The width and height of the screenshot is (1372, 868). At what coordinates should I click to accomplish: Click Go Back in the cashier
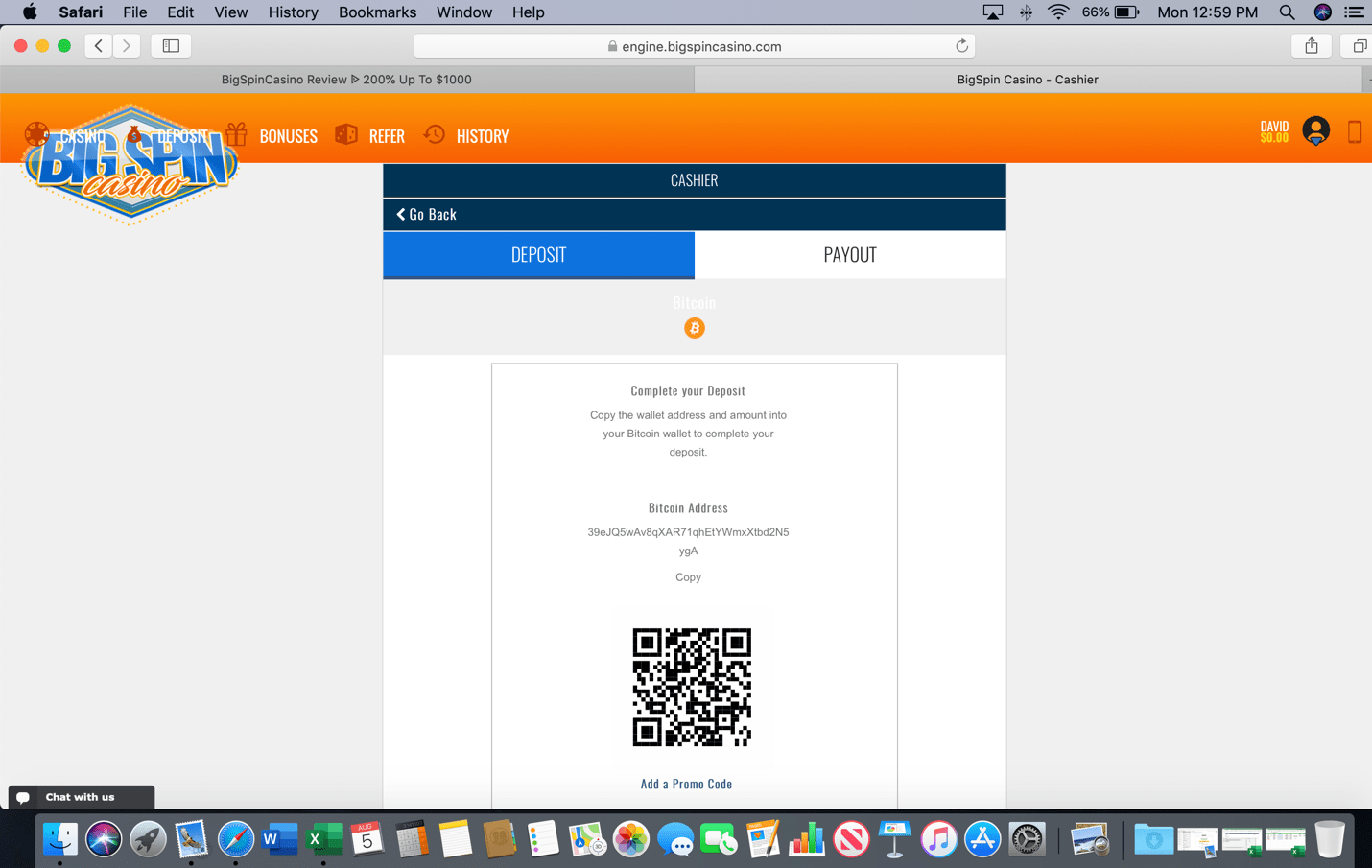coord(426,214)
